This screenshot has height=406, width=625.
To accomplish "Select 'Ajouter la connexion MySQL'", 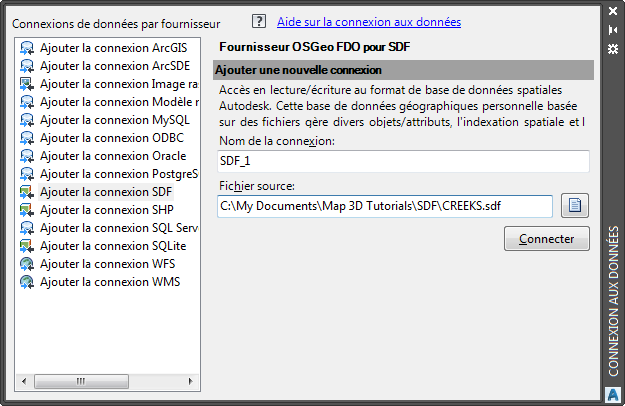I will [114, 120].
